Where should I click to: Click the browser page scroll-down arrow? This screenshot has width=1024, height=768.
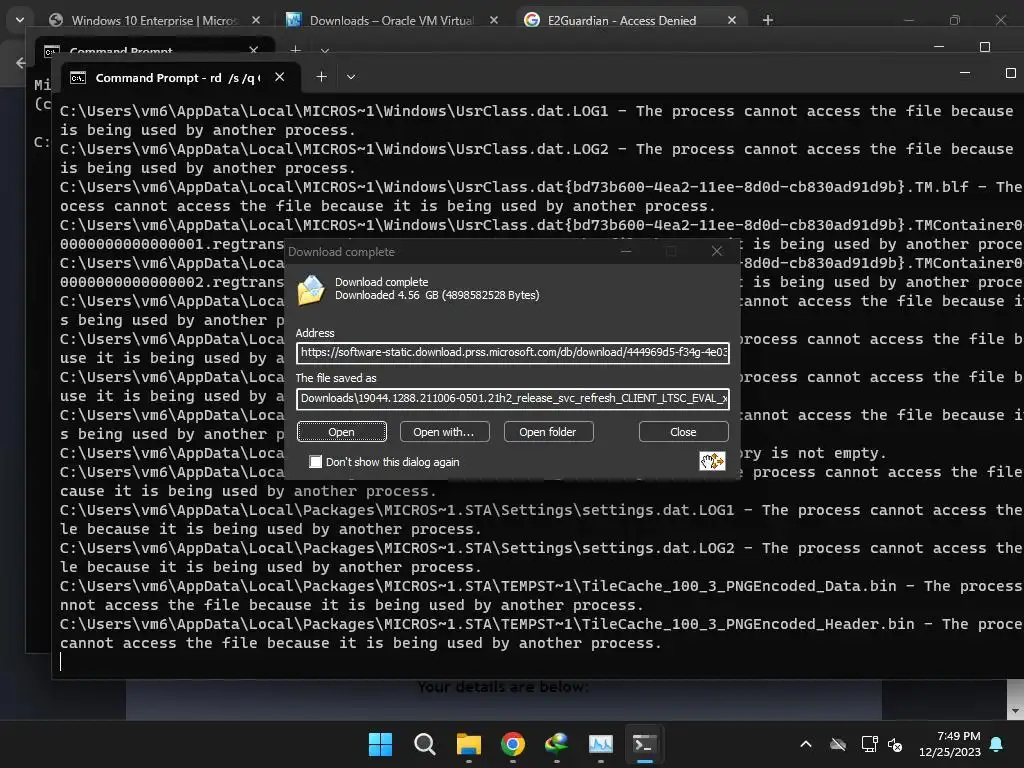(x=1015, y=711)
